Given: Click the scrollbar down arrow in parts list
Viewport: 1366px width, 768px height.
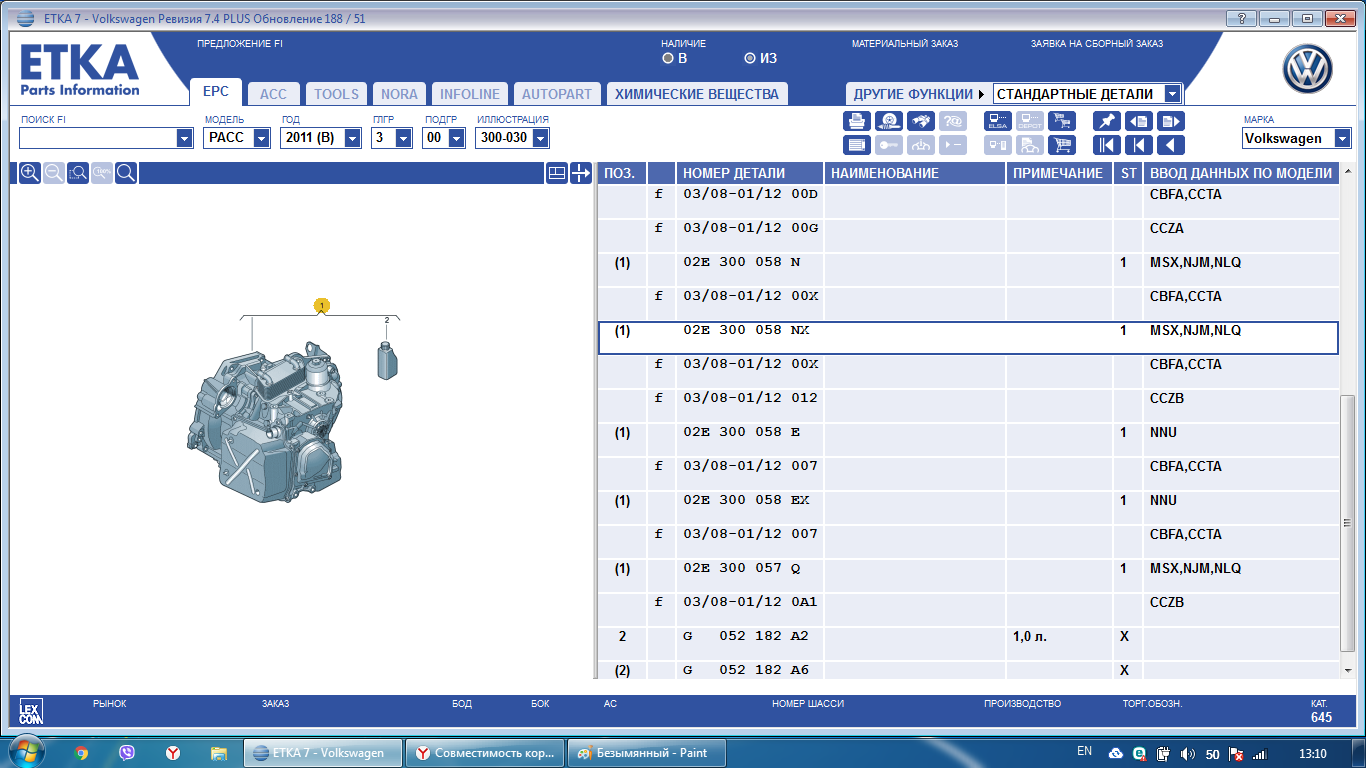Looking at the screenshot, I should tap(1348, 670).
